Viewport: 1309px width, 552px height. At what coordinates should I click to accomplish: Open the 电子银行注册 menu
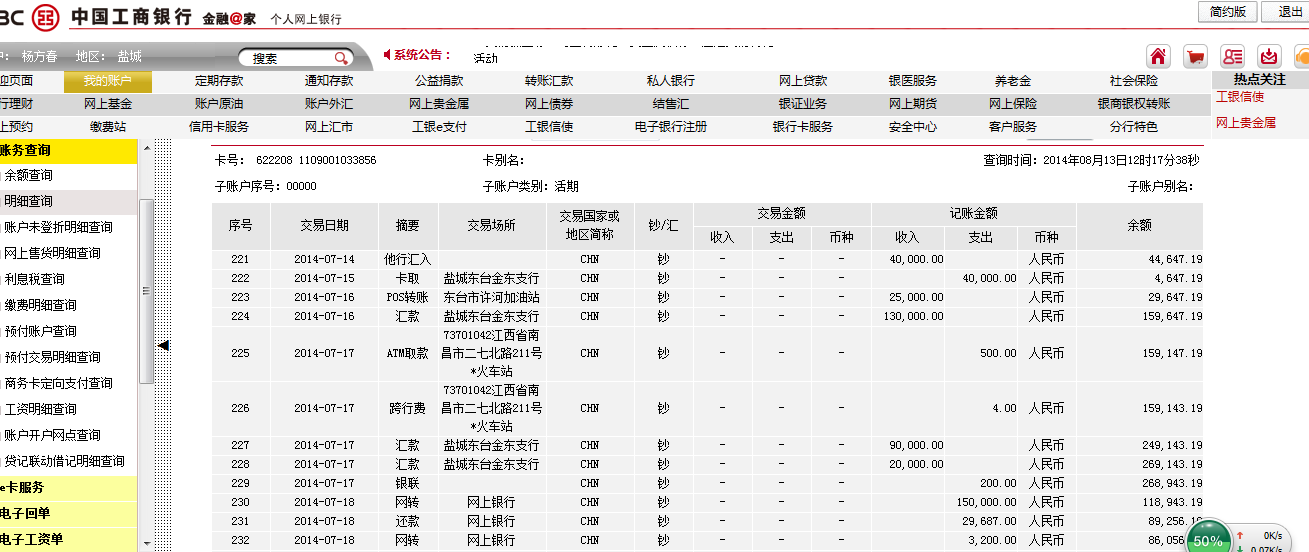pos(671,127)
